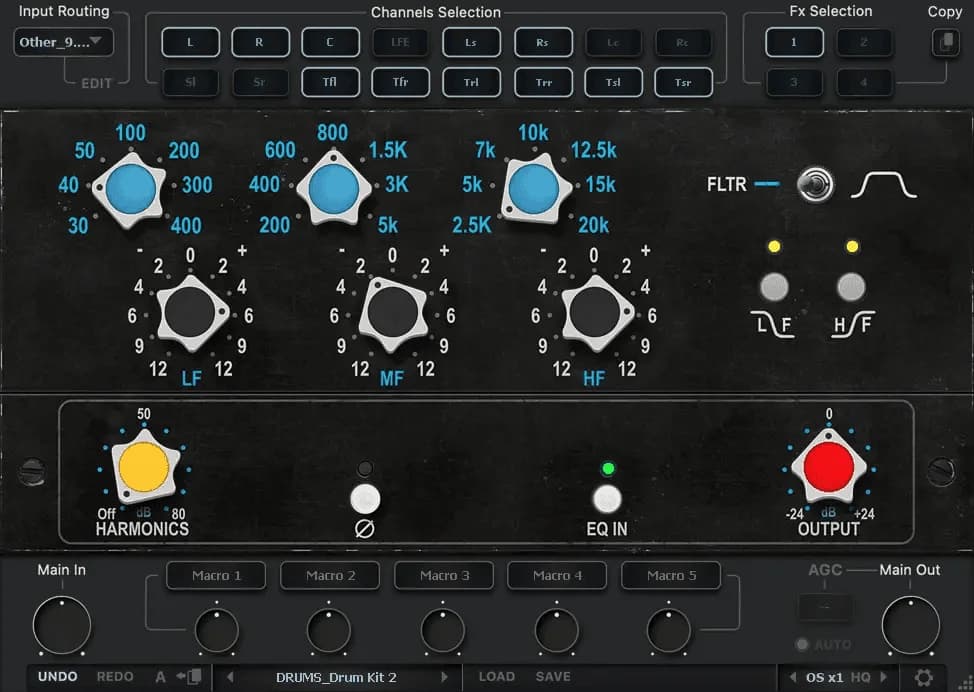This screenshot has height=692, width=974.
Task: Step oversampling down with left arrow
Action: 792,677
